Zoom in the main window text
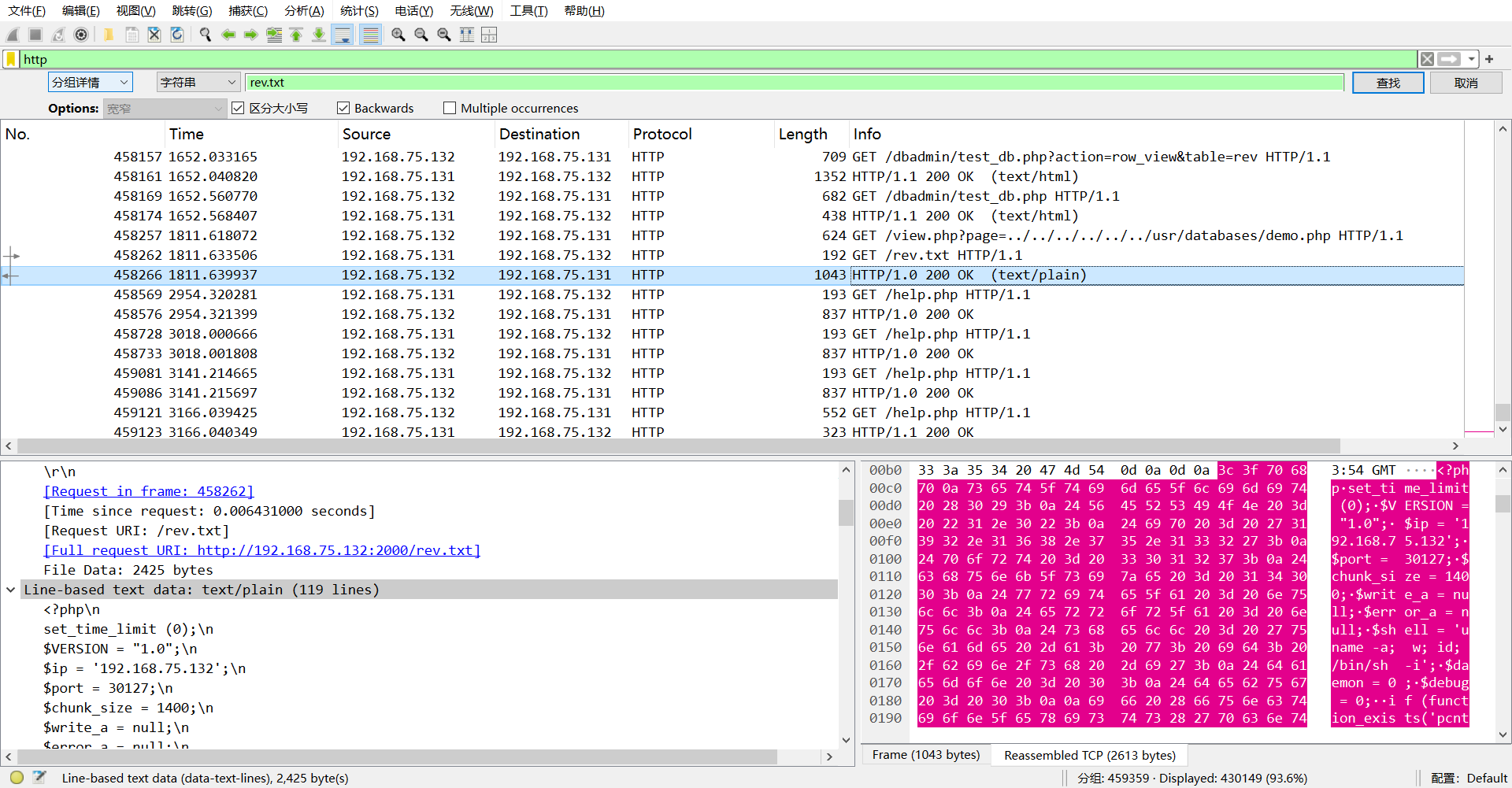This screenshot has height=788, width=1512. click(x=398, y=35)
